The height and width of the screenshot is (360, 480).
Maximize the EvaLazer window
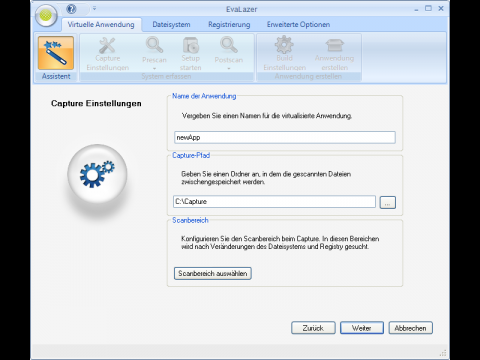(428, 8)
